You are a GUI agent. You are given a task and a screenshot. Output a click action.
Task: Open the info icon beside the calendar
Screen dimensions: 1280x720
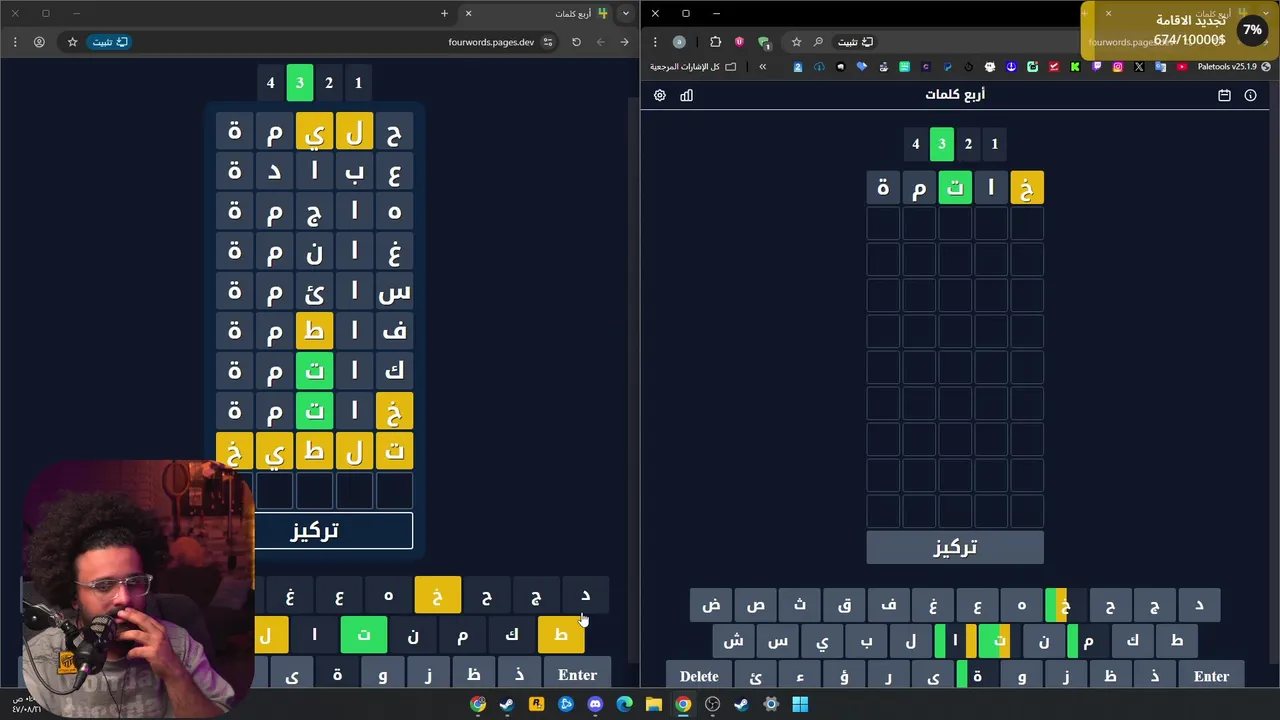[x=1250, y=95]
